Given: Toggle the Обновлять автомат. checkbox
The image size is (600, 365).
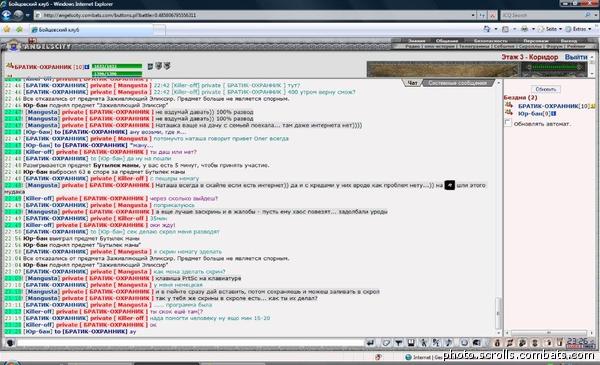Looking at the screenshot, I should click(508, 123).
